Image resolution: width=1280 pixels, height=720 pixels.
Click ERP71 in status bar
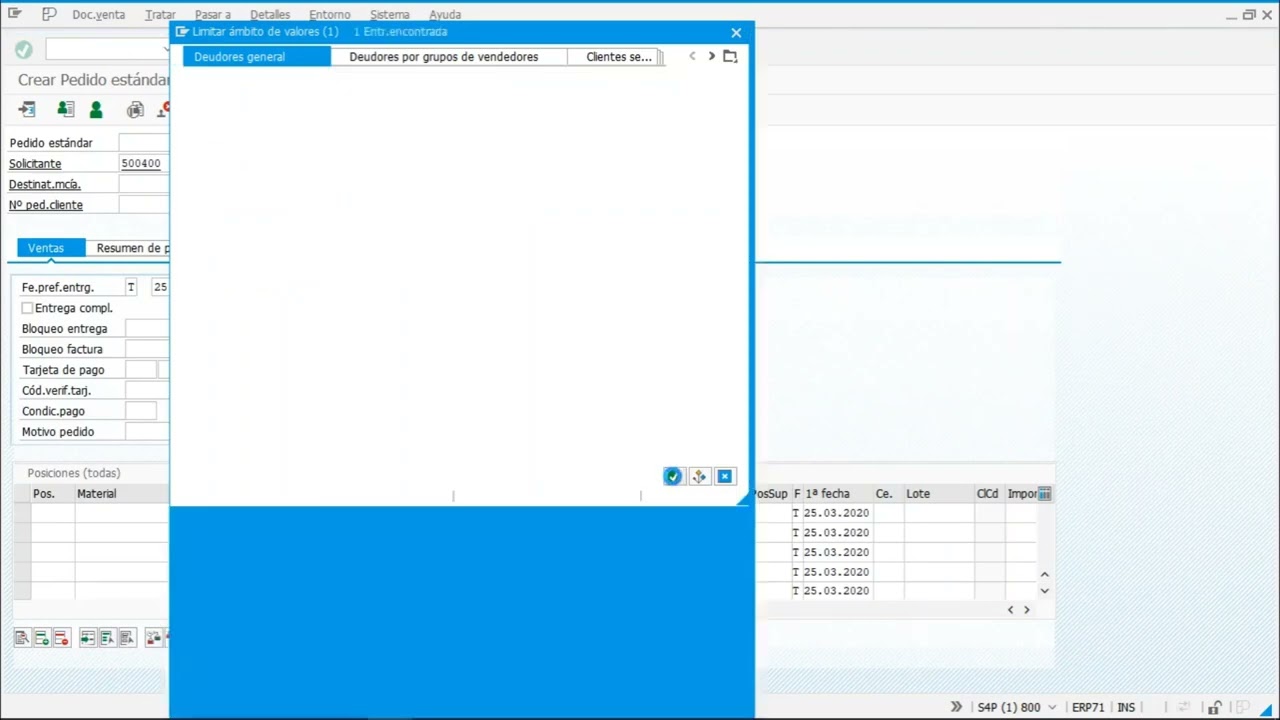click(1088, 707)
